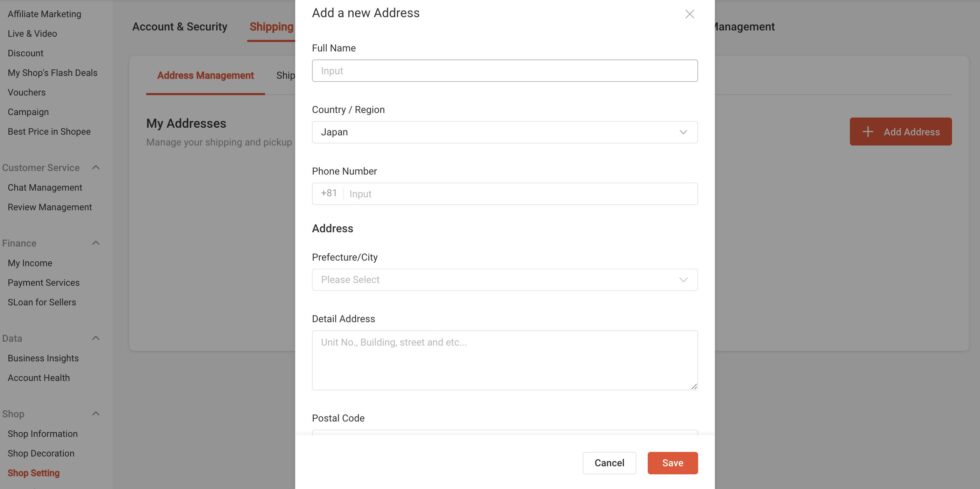The height and width of the screenshot is (489, 980).
Task: Open the Country / Region dropdown
Action: click(504, 132)
